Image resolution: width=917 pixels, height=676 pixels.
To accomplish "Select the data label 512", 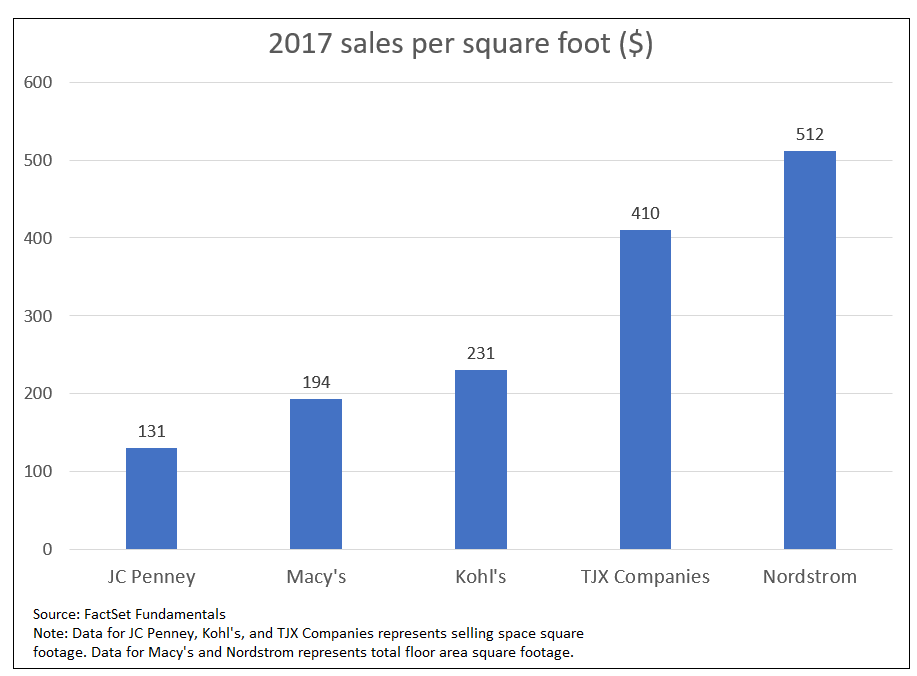I will click(809, 134).
